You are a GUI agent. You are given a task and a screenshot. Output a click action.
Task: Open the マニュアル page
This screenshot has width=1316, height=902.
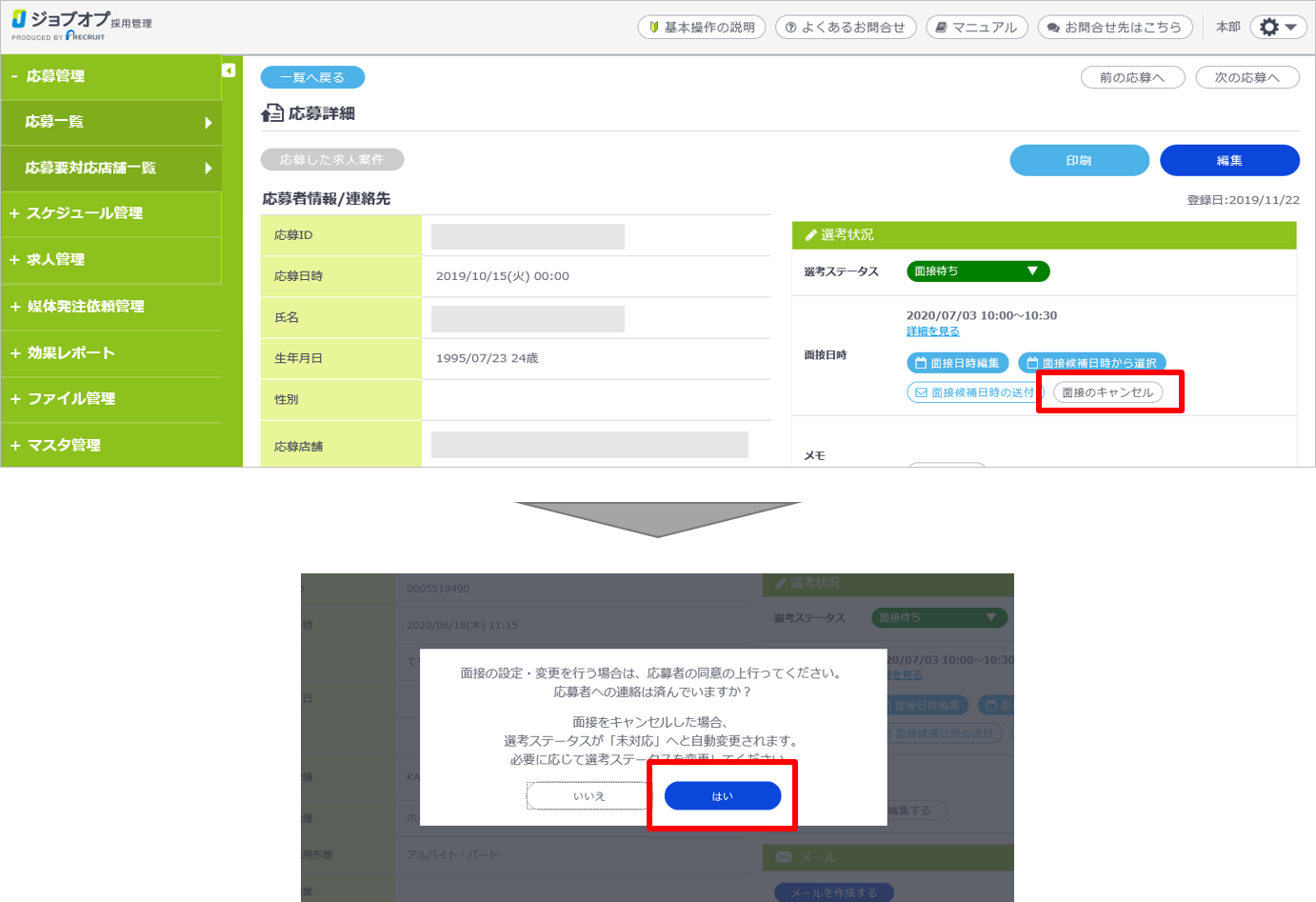pos(977,28)
